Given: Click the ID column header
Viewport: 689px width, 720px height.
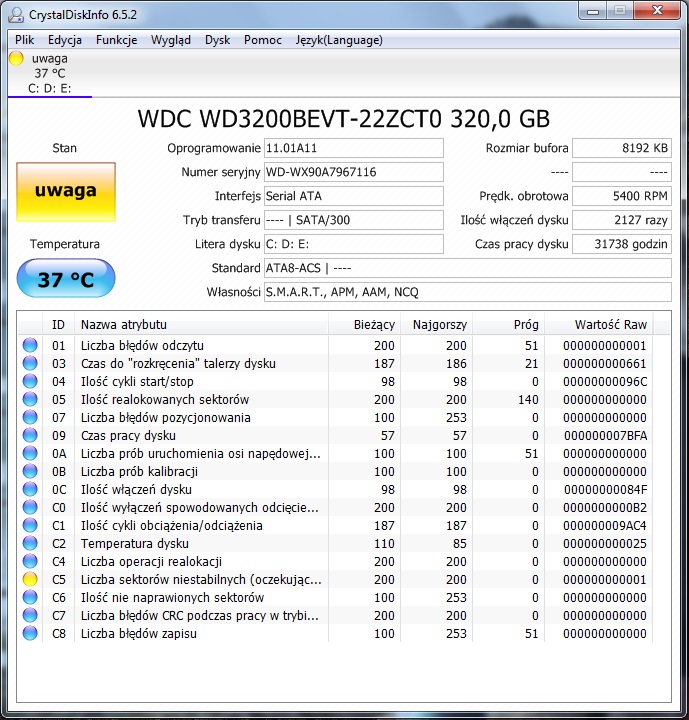Looking at the screenshot, I should pos(58,325).
